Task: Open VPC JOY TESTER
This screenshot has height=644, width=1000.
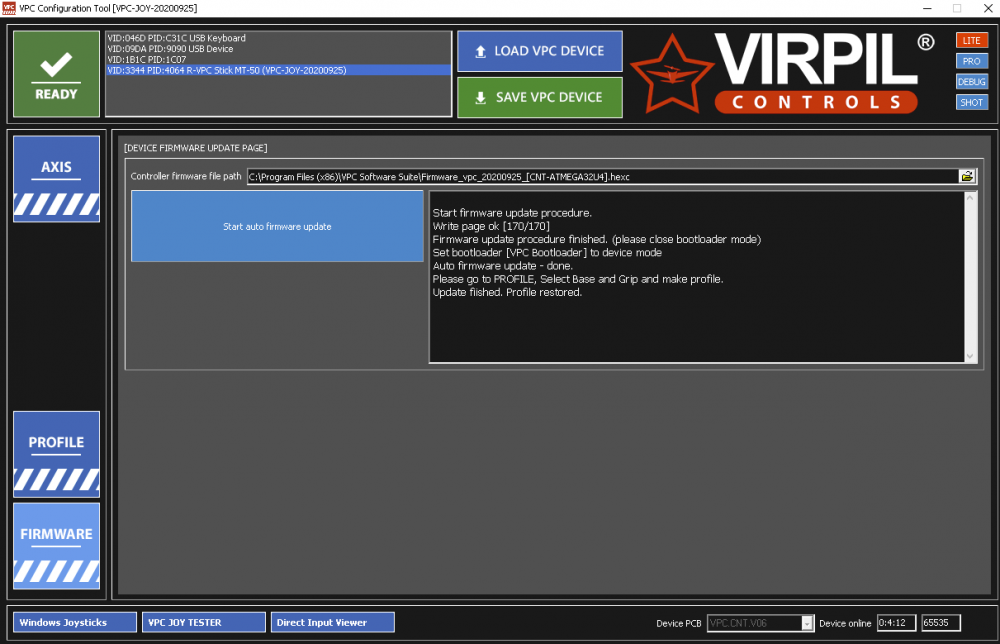Action: point(203,622)
